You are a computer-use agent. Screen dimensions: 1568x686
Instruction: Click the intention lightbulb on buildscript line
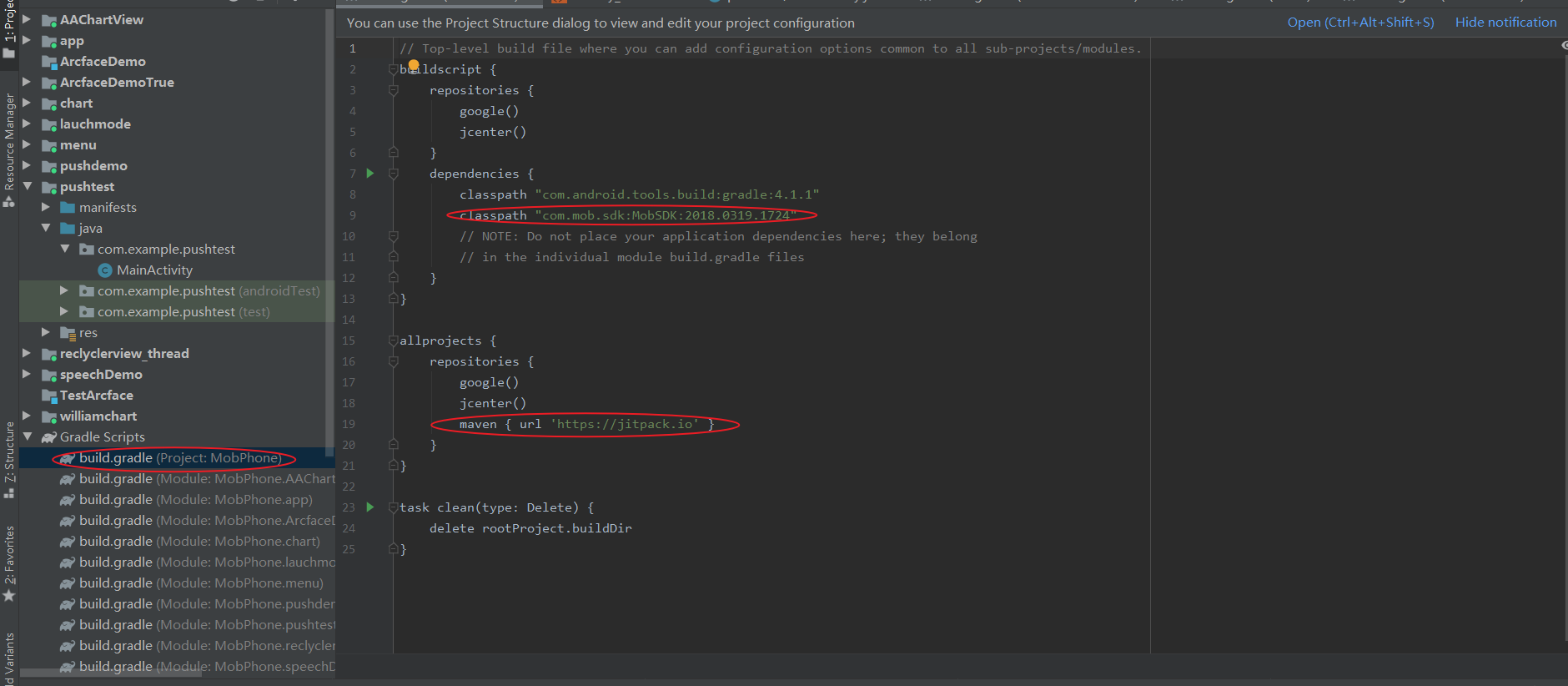[x=414, y=65]
